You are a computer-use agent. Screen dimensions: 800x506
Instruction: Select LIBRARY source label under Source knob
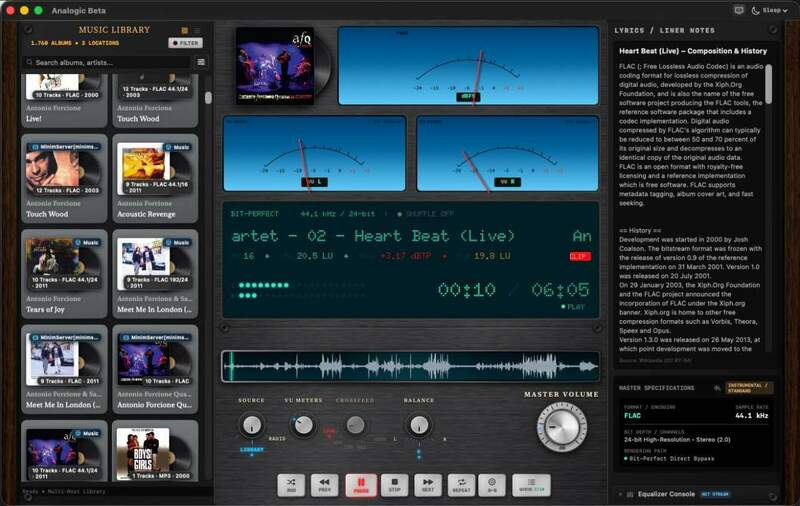click(x=252, y=449)
